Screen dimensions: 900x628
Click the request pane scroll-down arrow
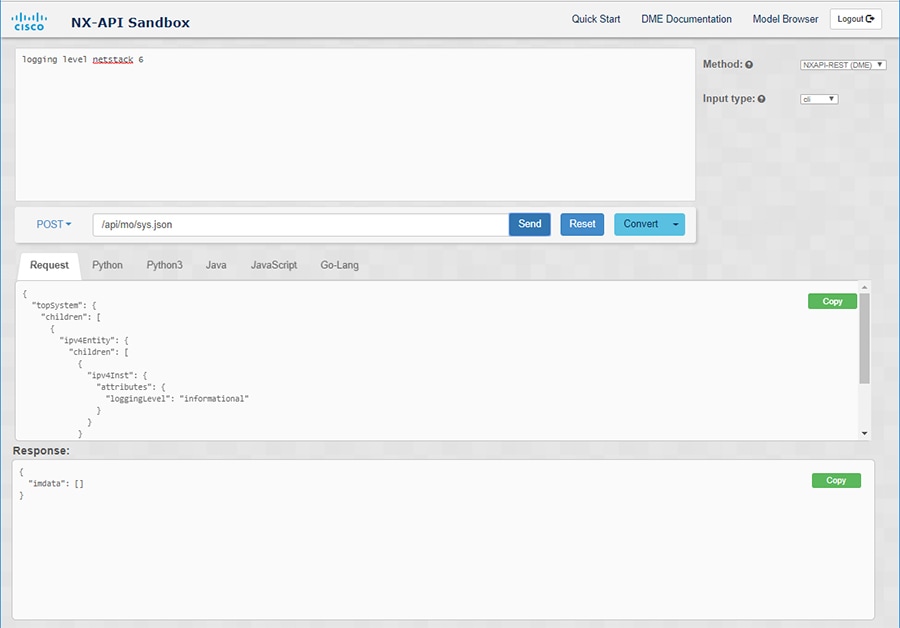point(864,433)
